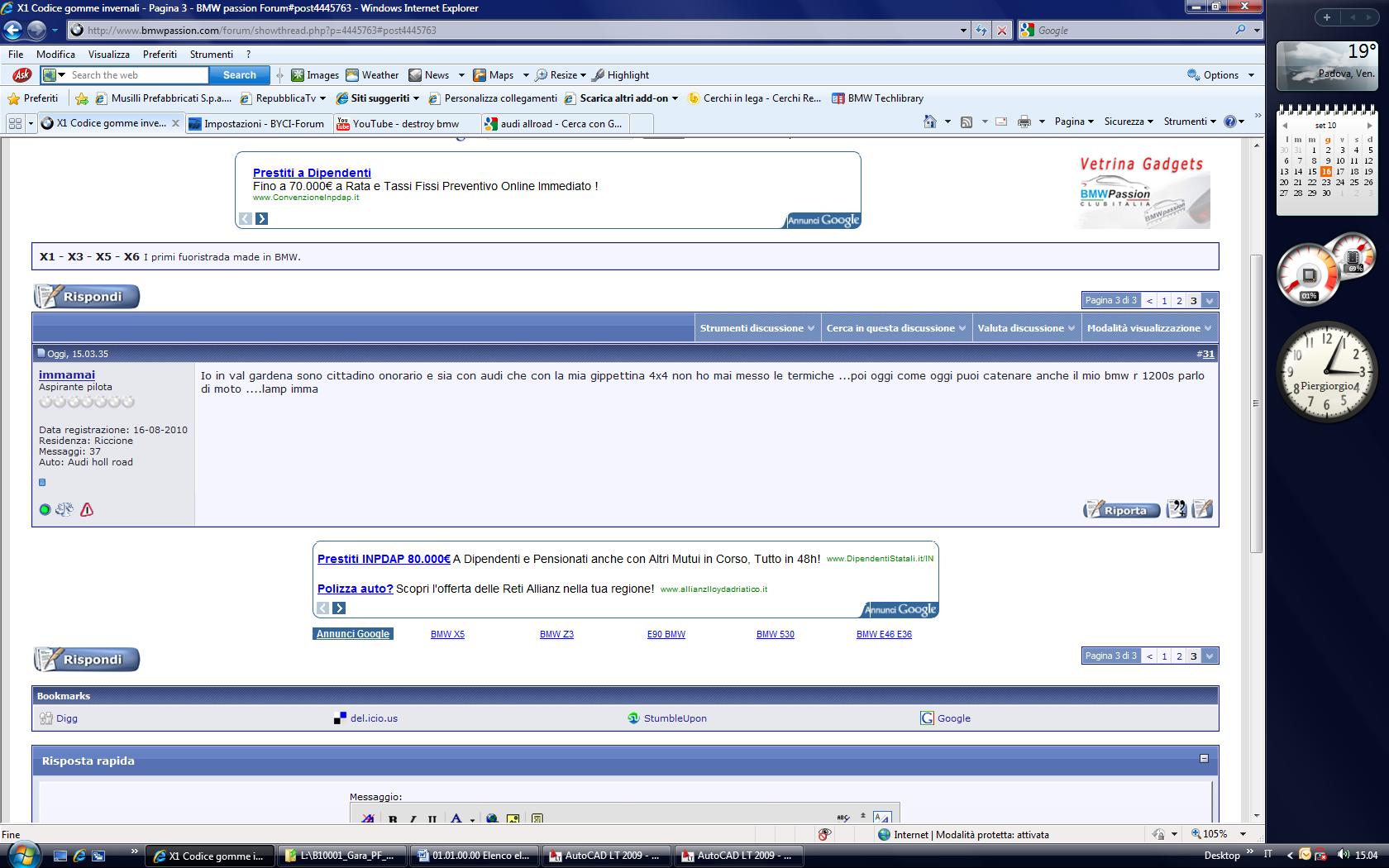This screenshot has height=868, width=1389.
Task: Open the Quick Tabs grid icon
Action: click(15, 123)
